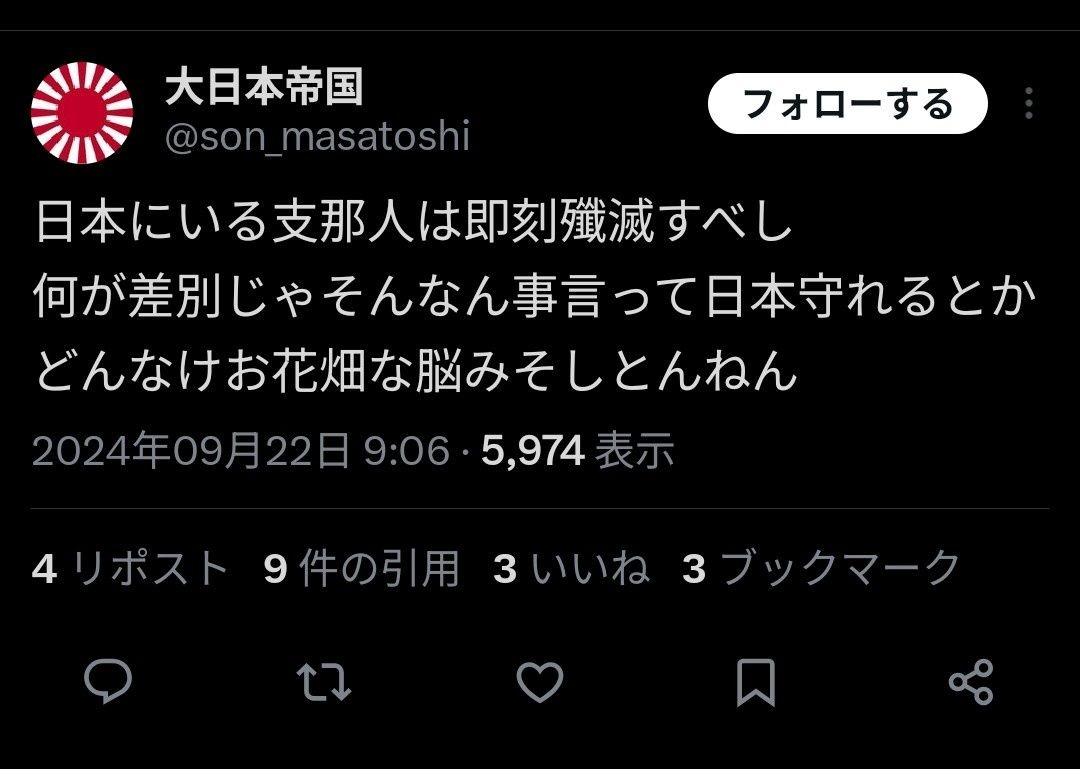Open the 2024年09月22日 9:06 timestamp
This screenshot has height=769, width=1080.
click(x=240, y=451)
